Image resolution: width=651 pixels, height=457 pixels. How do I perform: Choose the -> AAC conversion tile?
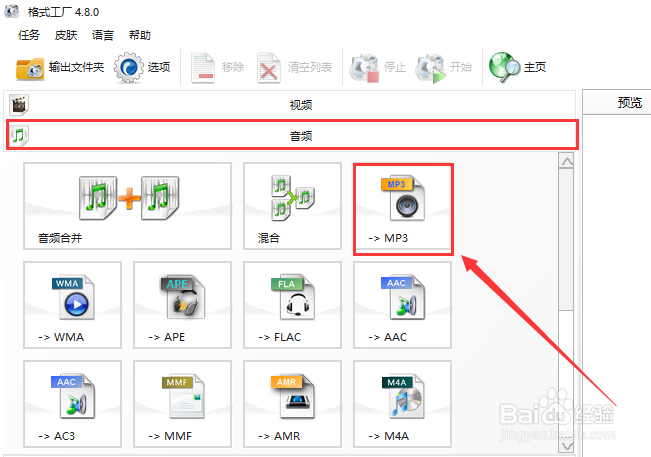(x=403, y=305)
